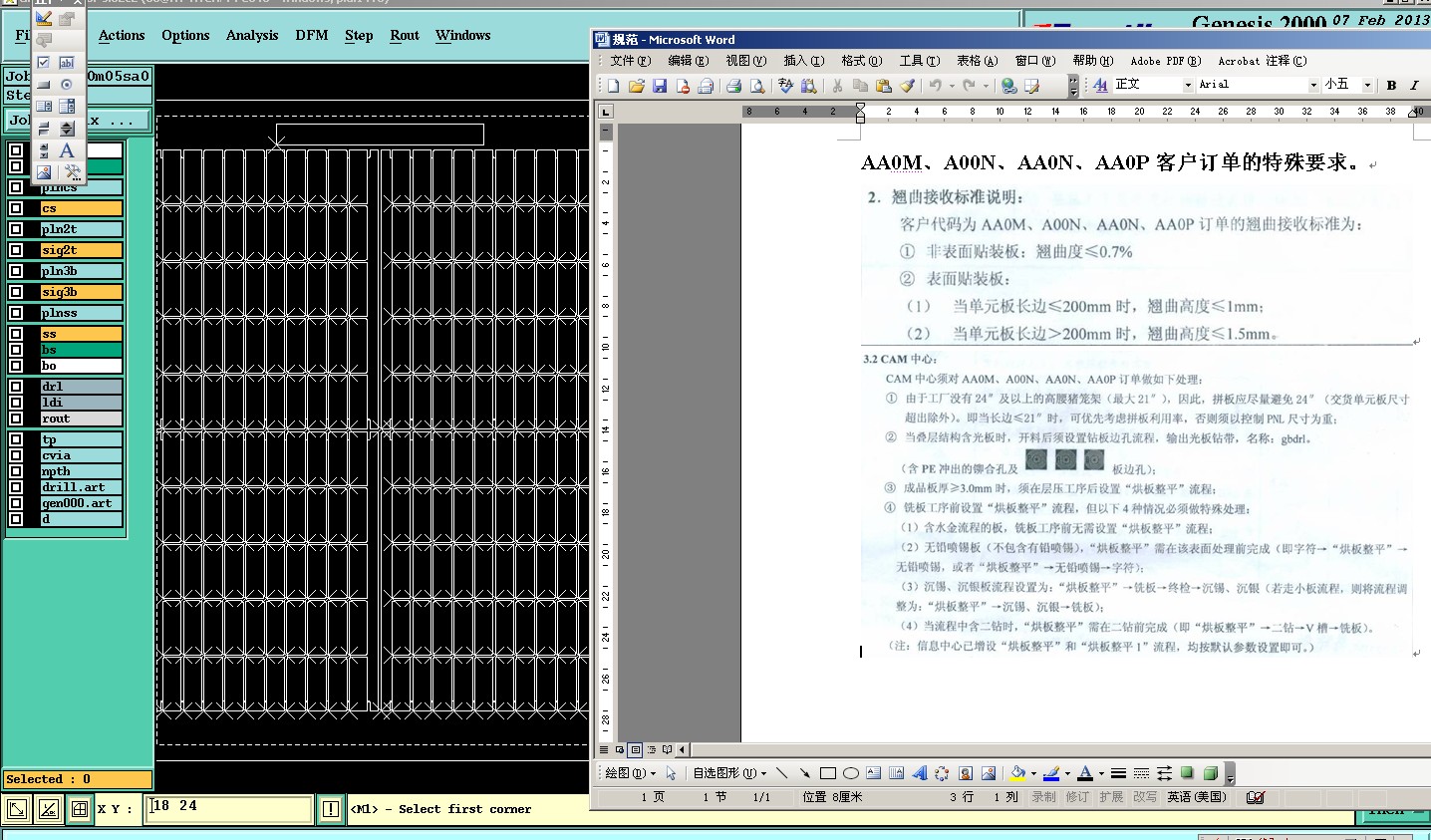Click Insert Hyperlink globe icon
The width and height of the screenshot is (1431, 840).
click(x=1008, y=86)
